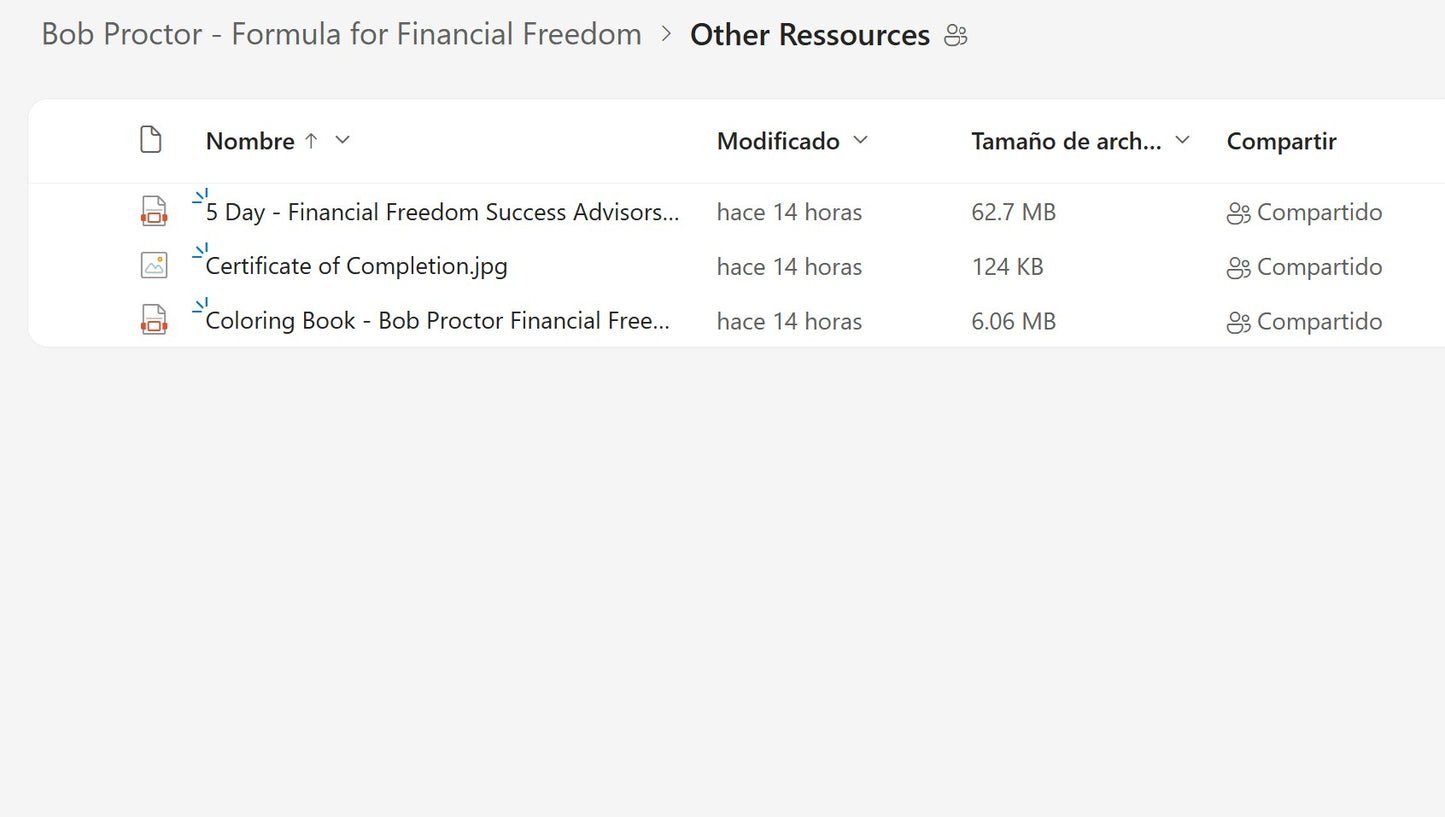Open the 5 Day - Financial Freedom Success Advisors file
Screen dimensions: 1445x817
[x=442, y=212]
